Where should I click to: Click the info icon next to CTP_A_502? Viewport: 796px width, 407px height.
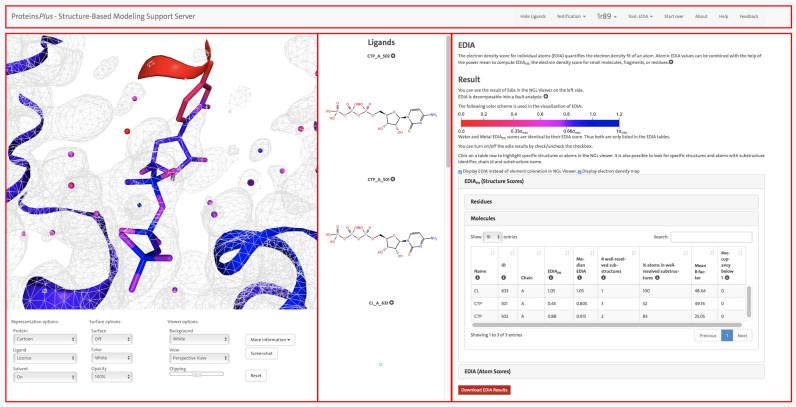click(x=392, y=55)
